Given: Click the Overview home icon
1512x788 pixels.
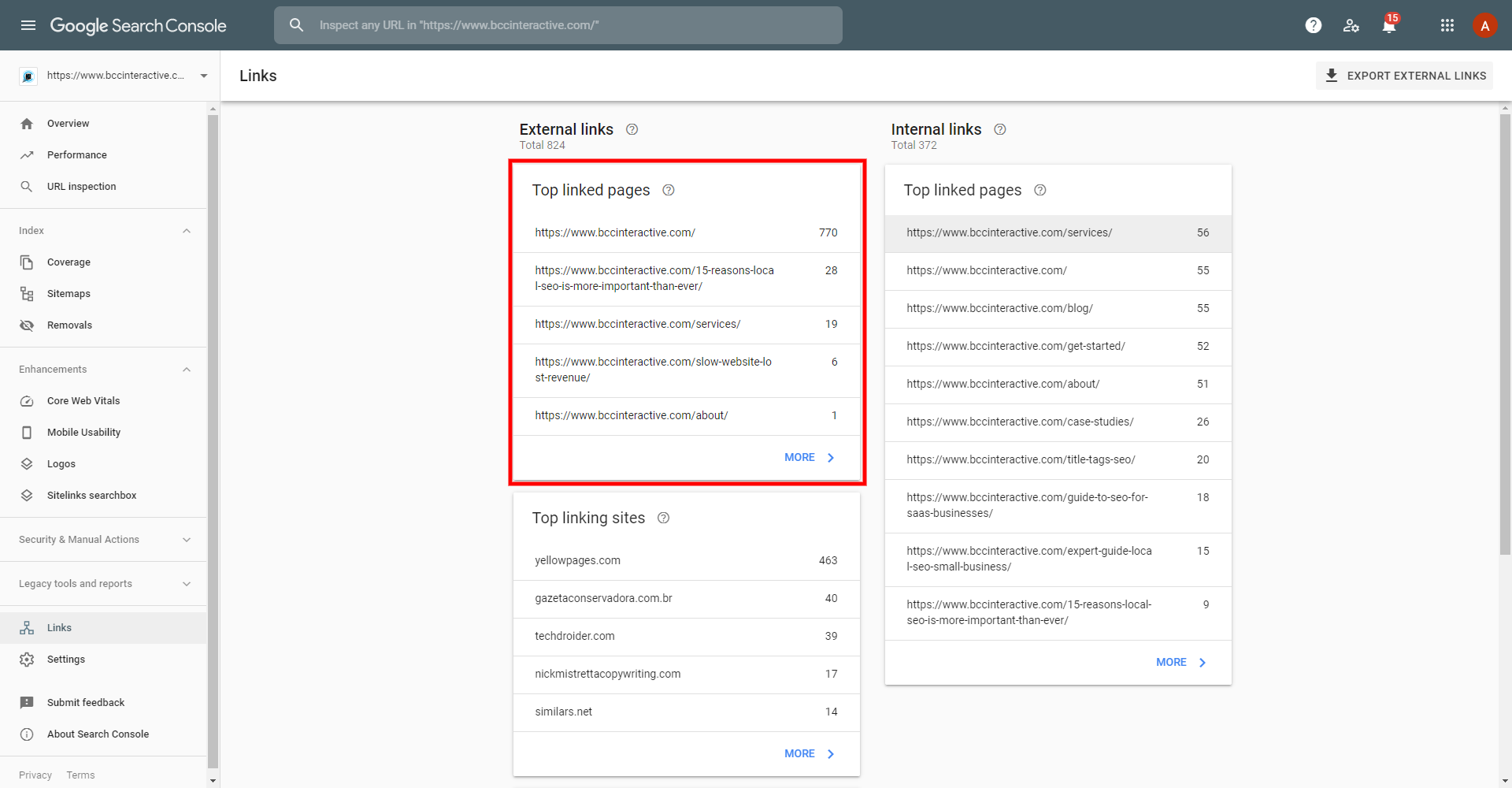Looking at the screenshot, I should pos(27,124).
